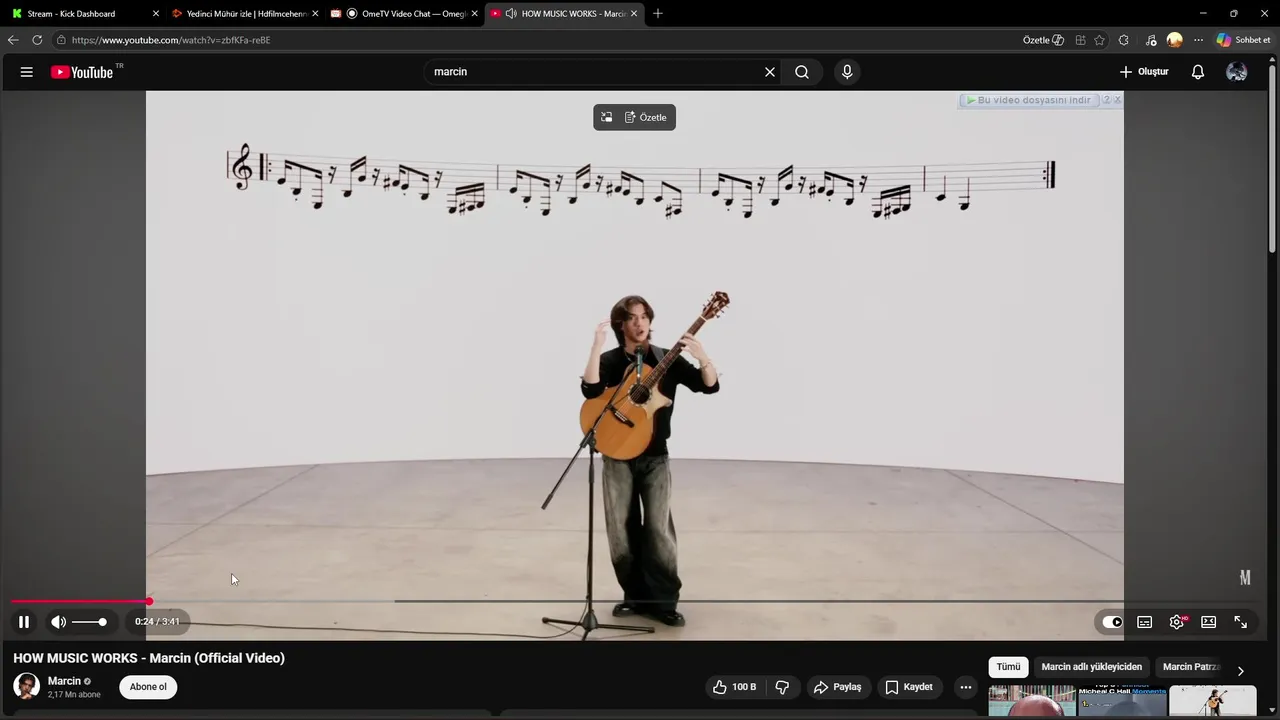Open help on the download overlay

pyautogui.click(x=1107, y=100)
